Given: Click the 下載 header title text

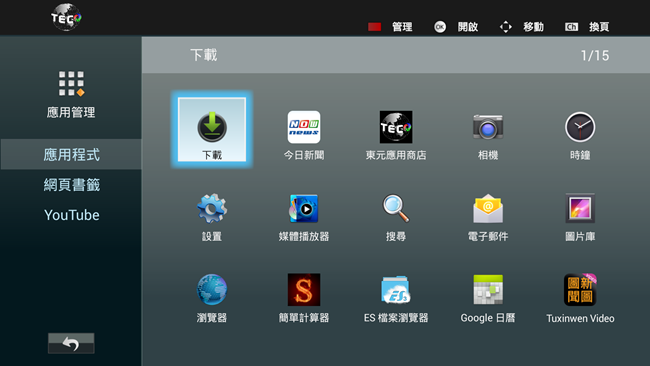Looking at the screenshot, I should pyautogui.click(x=204, y=55).
